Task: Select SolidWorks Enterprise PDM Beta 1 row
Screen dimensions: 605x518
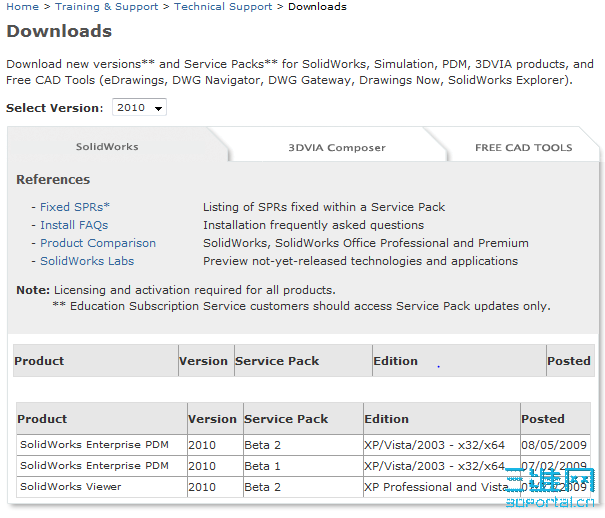Action: click(x=94, y=465)
